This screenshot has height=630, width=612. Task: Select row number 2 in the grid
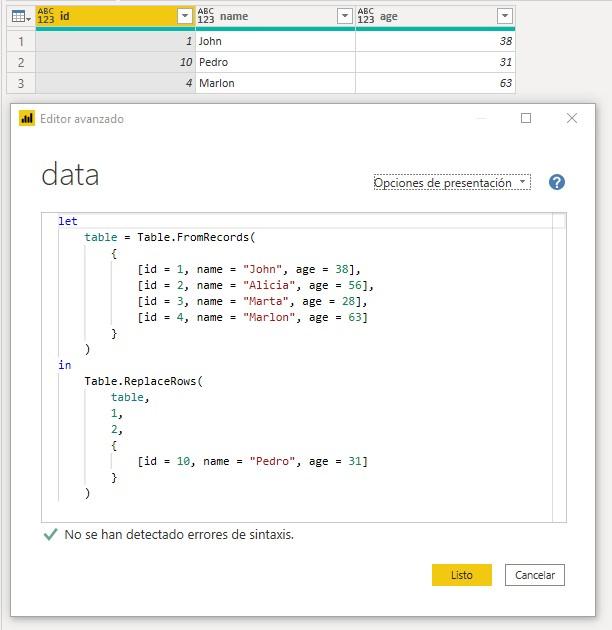coord(21,62)
